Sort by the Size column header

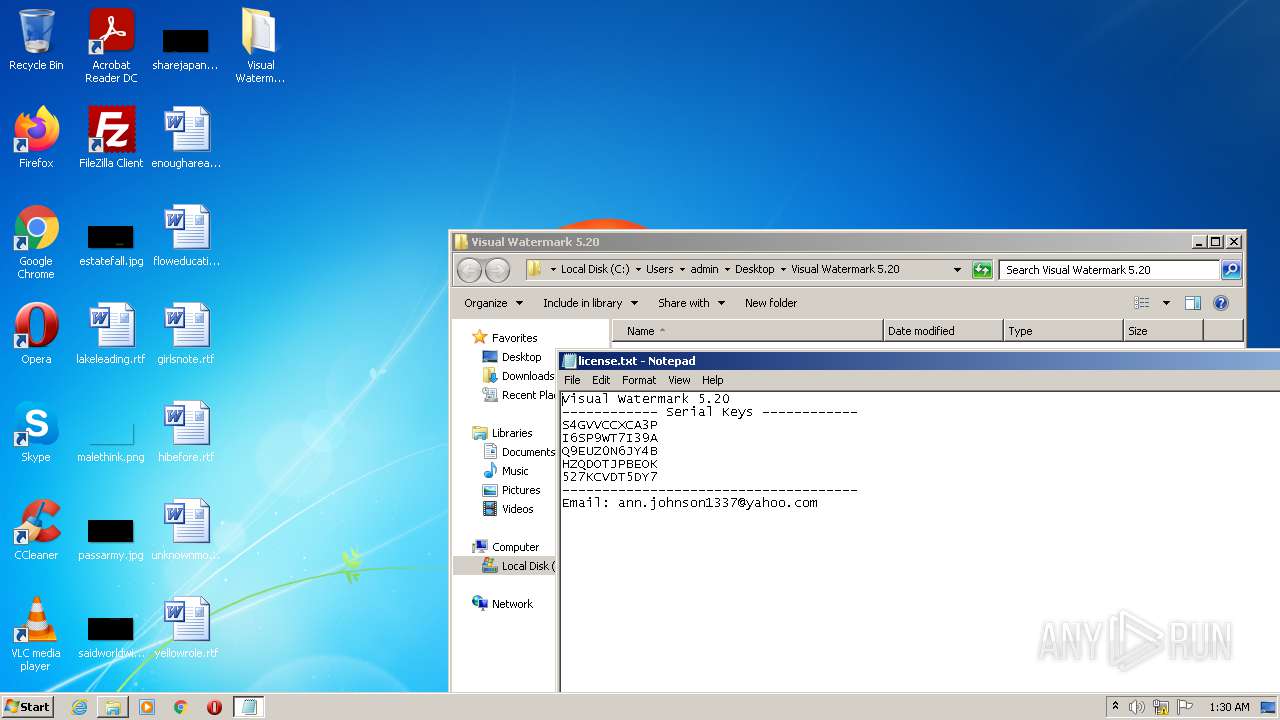coord(1163,331)
